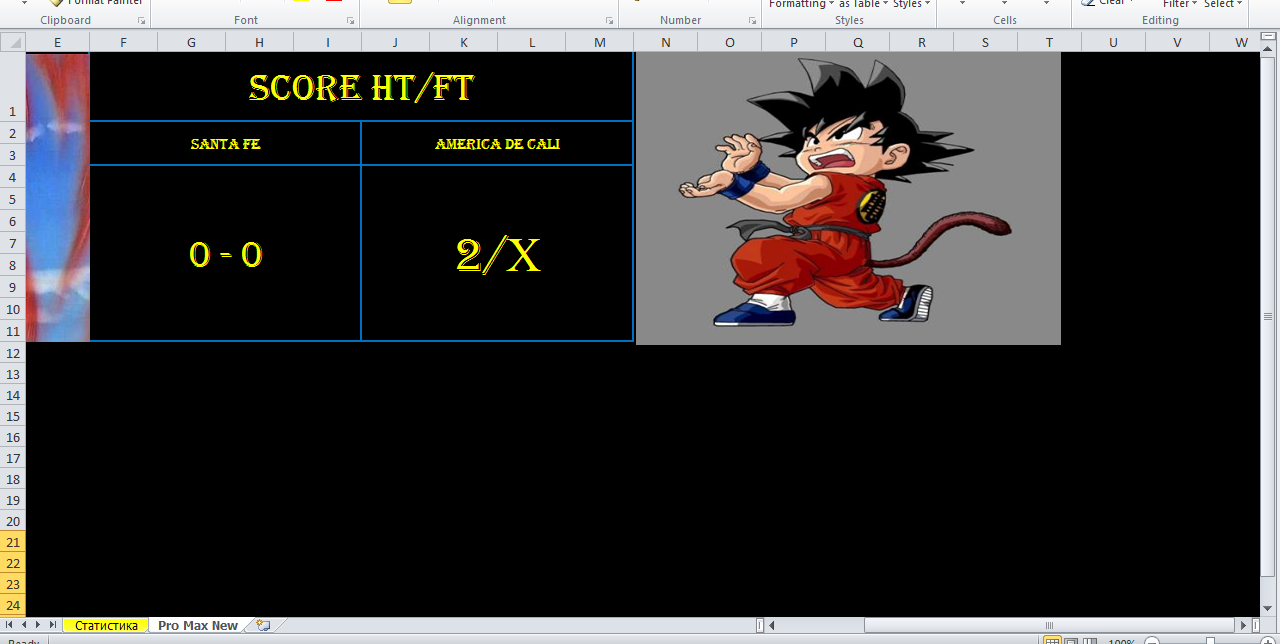Open the Clipboard pane dialog launcher

click(x=141, y=20)
